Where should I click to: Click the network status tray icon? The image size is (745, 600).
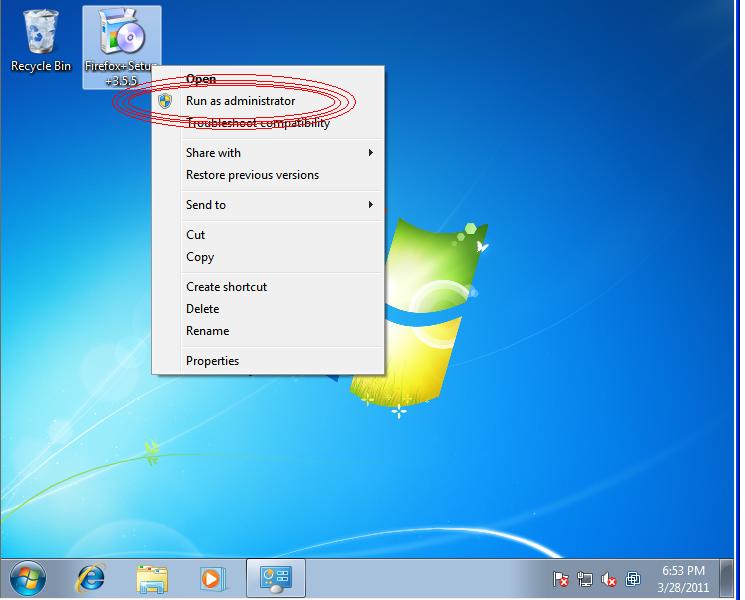[584, 579]
